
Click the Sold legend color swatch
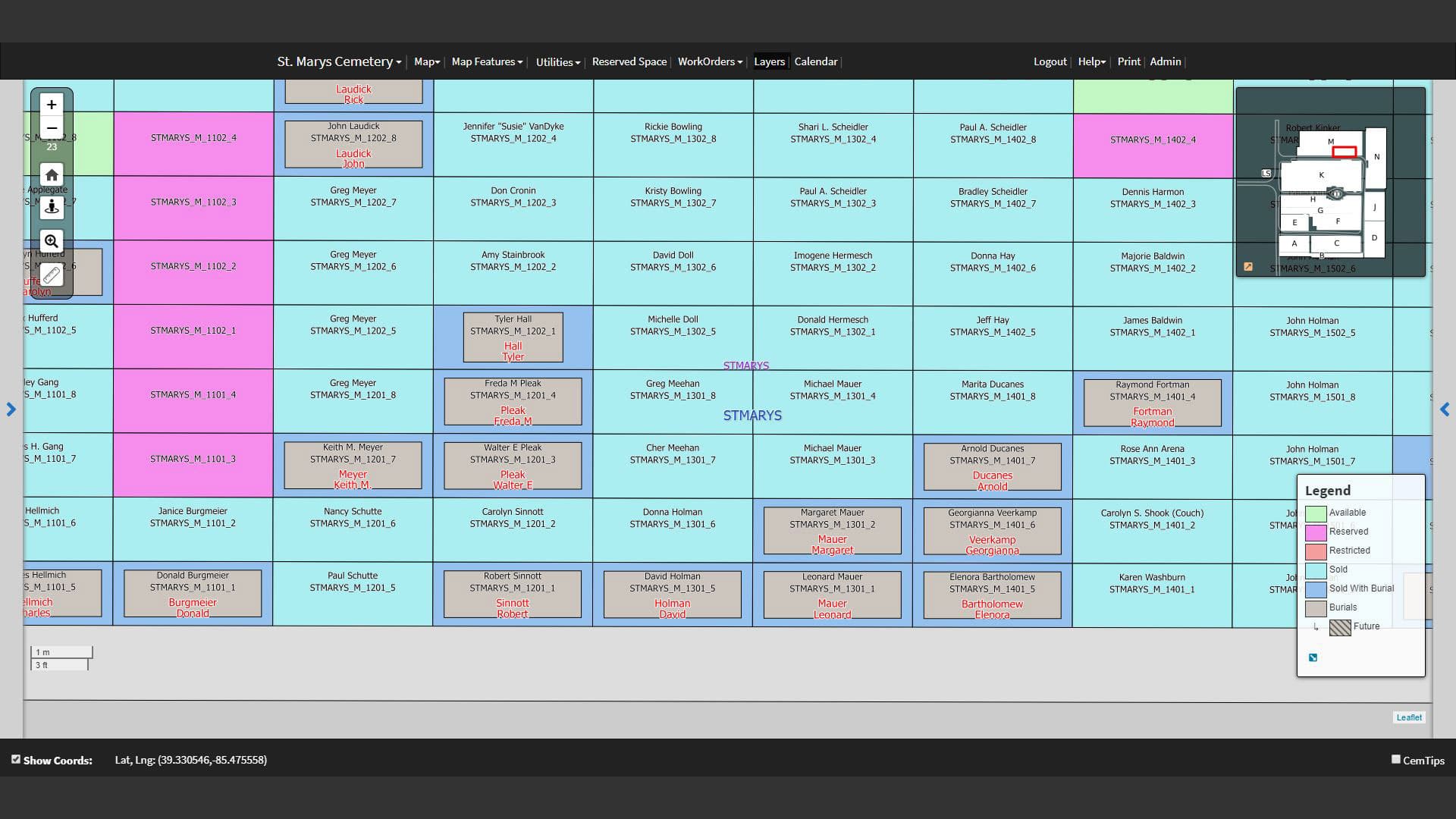click(1316, 570)
